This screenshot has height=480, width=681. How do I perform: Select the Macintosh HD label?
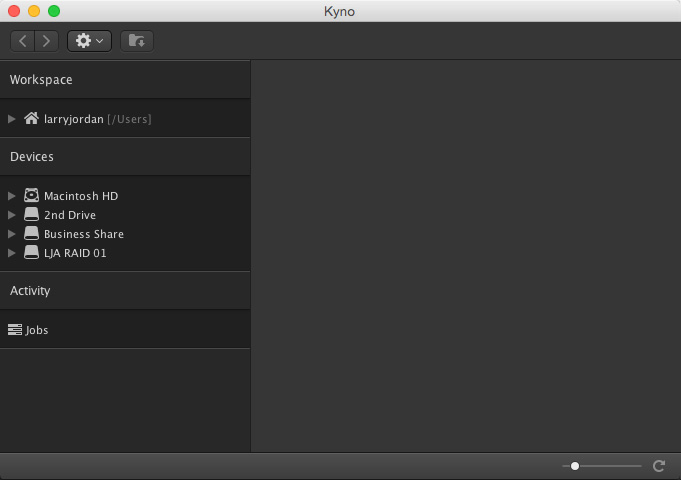click(x=81, y=196)
